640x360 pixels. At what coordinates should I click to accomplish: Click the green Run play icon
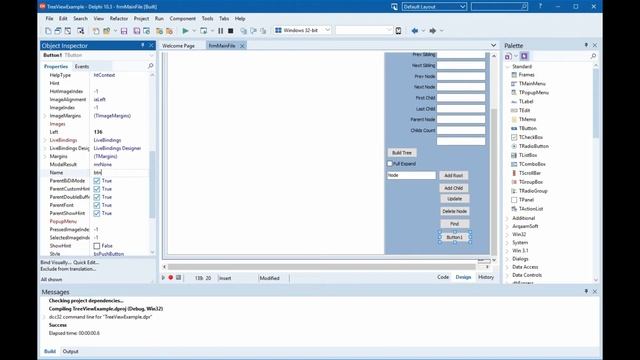[x=185, y=31]
